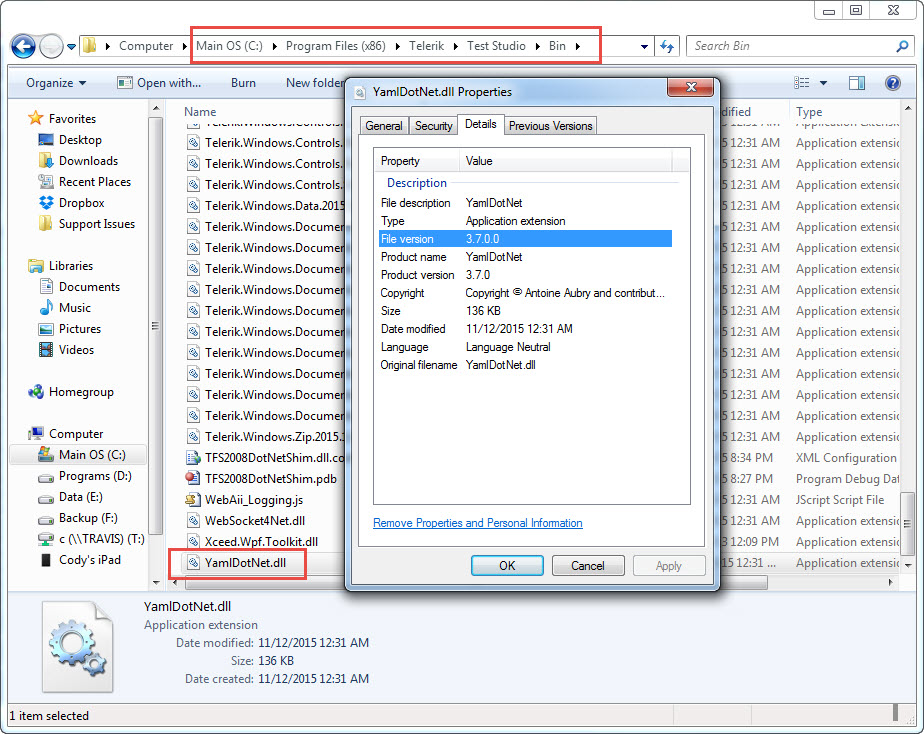Click TFS2008DotNetShim.dll.config file icon
Viewport: 924px width, 734px height.
(193, 458)
